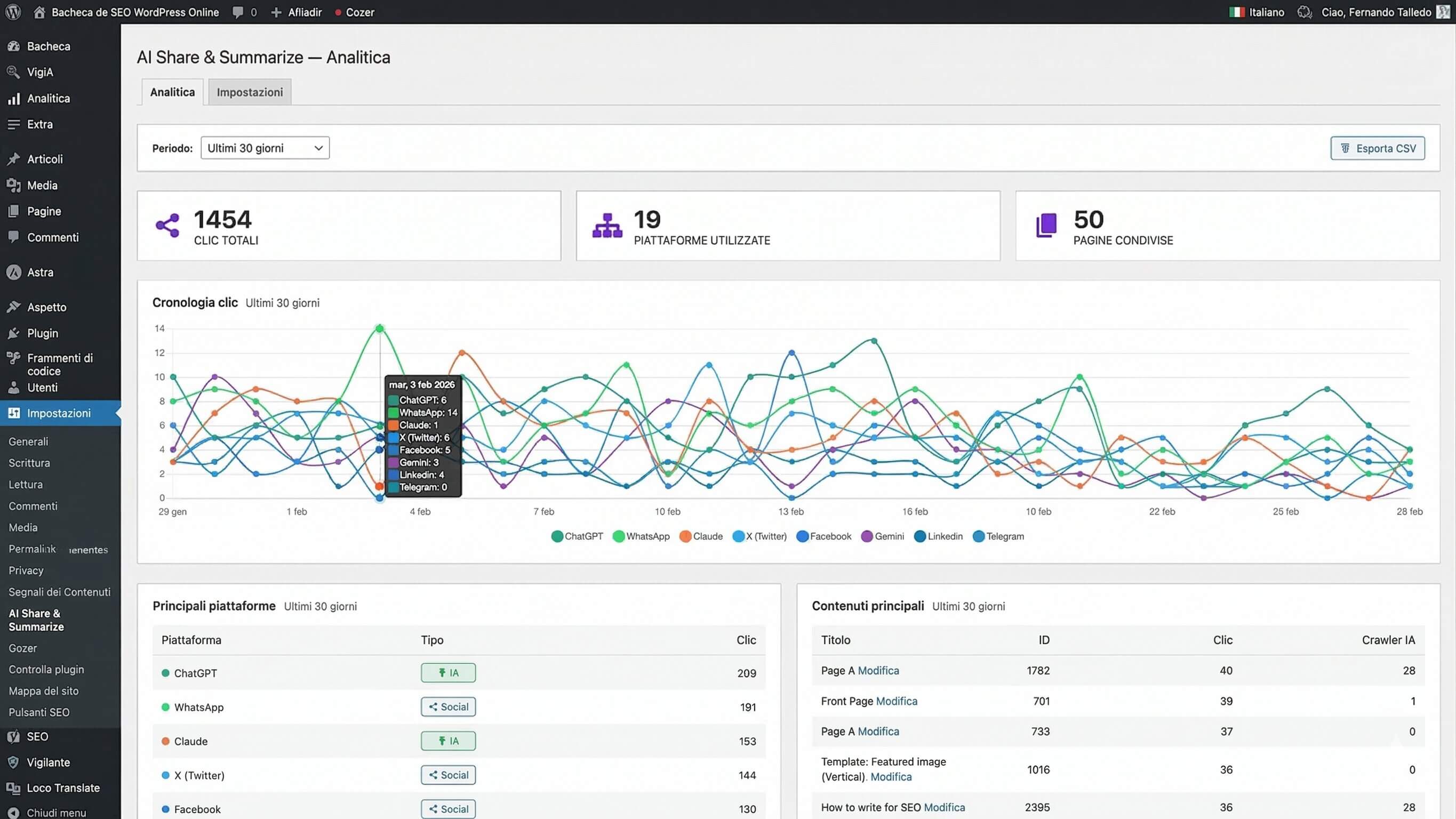Open the Periodo 'Ultimi 30 giorni' dropdown
This screenshot has height=819, width=1456.
coord(265,148)
